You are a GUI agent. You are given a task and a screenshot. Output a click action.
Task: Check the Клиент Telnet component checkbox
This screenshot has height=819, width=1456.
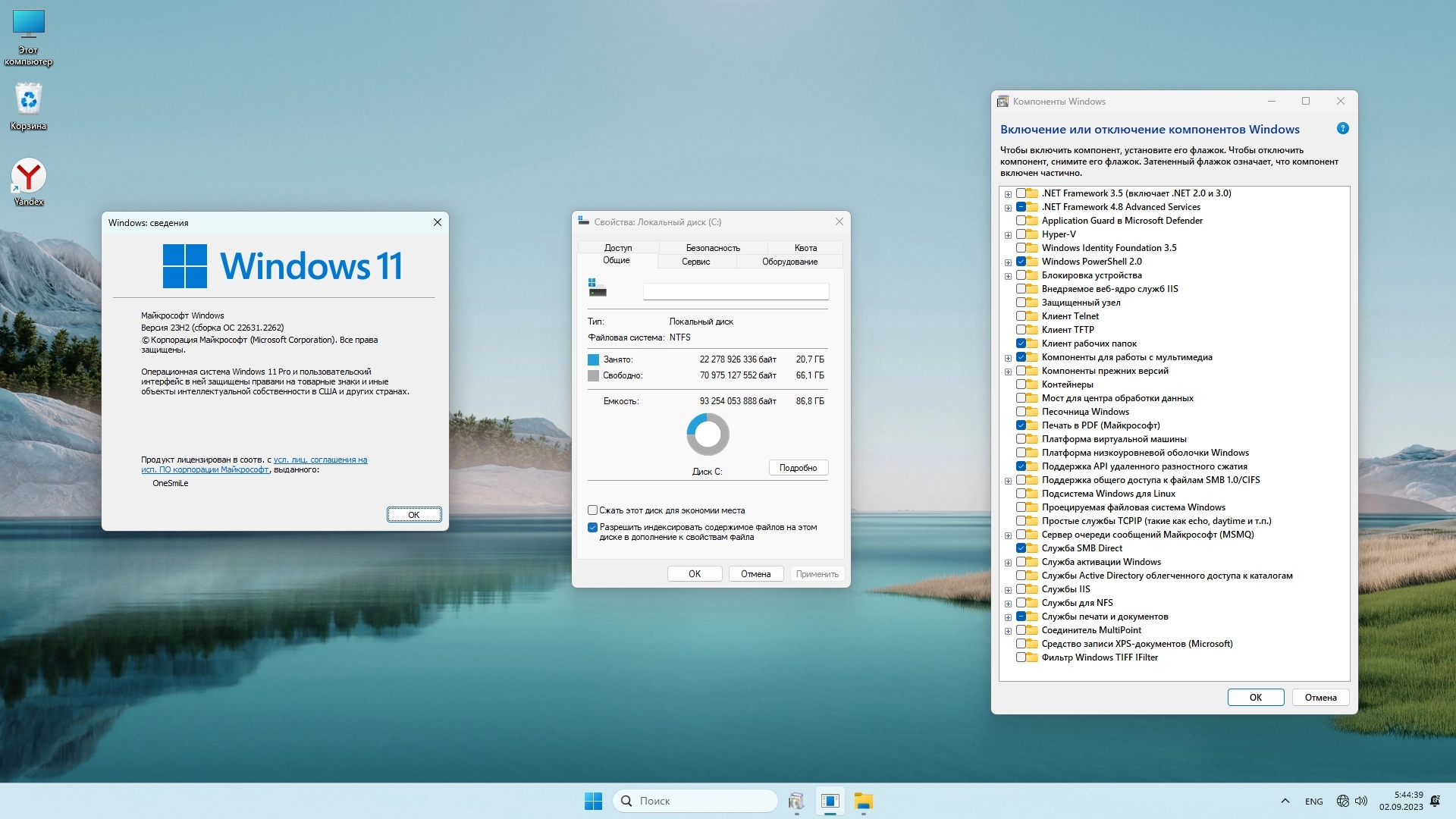1021,316
